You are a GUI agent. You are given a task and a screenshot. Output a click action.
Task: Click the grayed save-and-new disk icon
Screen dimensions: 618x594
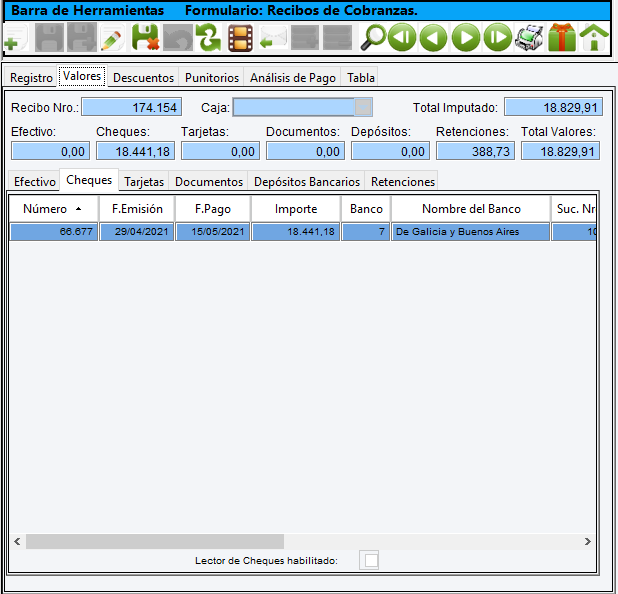pos(82,38)
